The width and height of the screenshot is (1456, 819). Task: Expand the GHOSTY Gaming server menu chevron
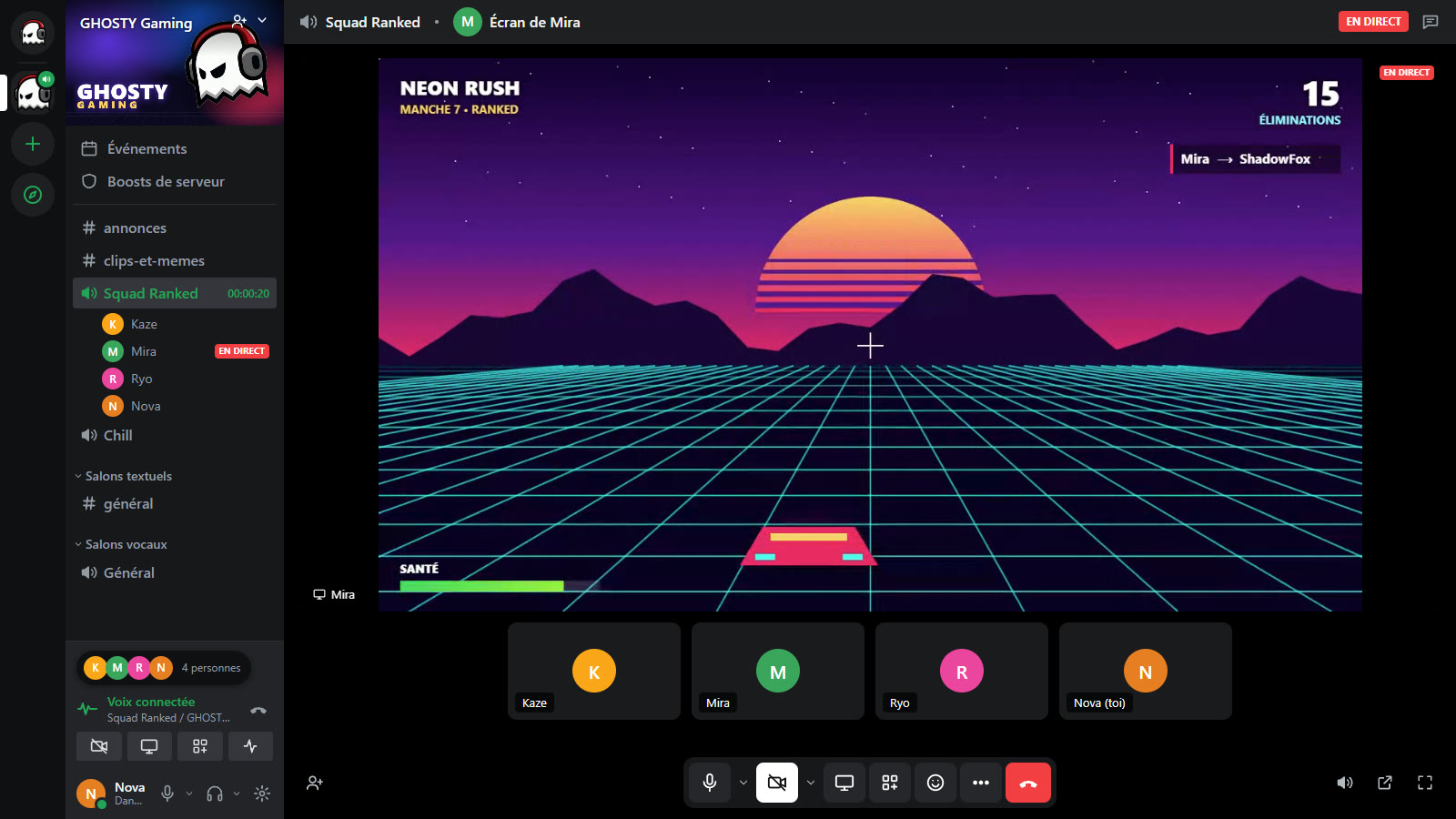(262, 20)
